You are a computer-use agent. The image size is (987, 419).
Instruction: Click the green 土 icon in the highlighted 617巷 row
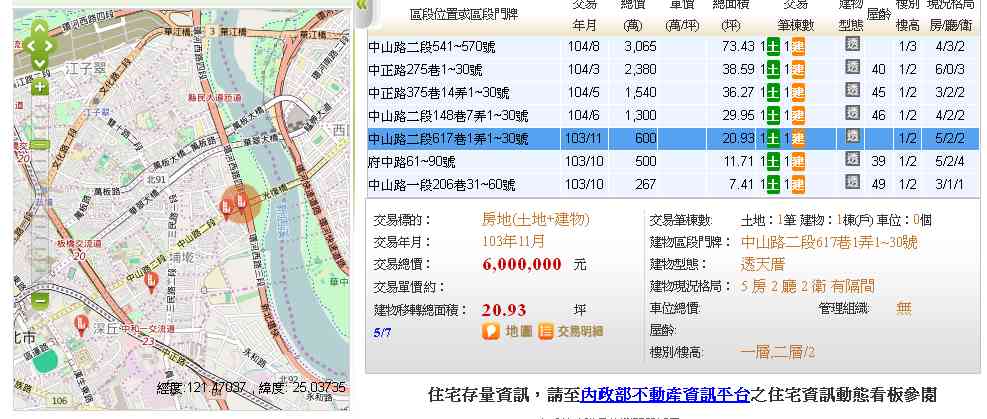tap(773, 138)
